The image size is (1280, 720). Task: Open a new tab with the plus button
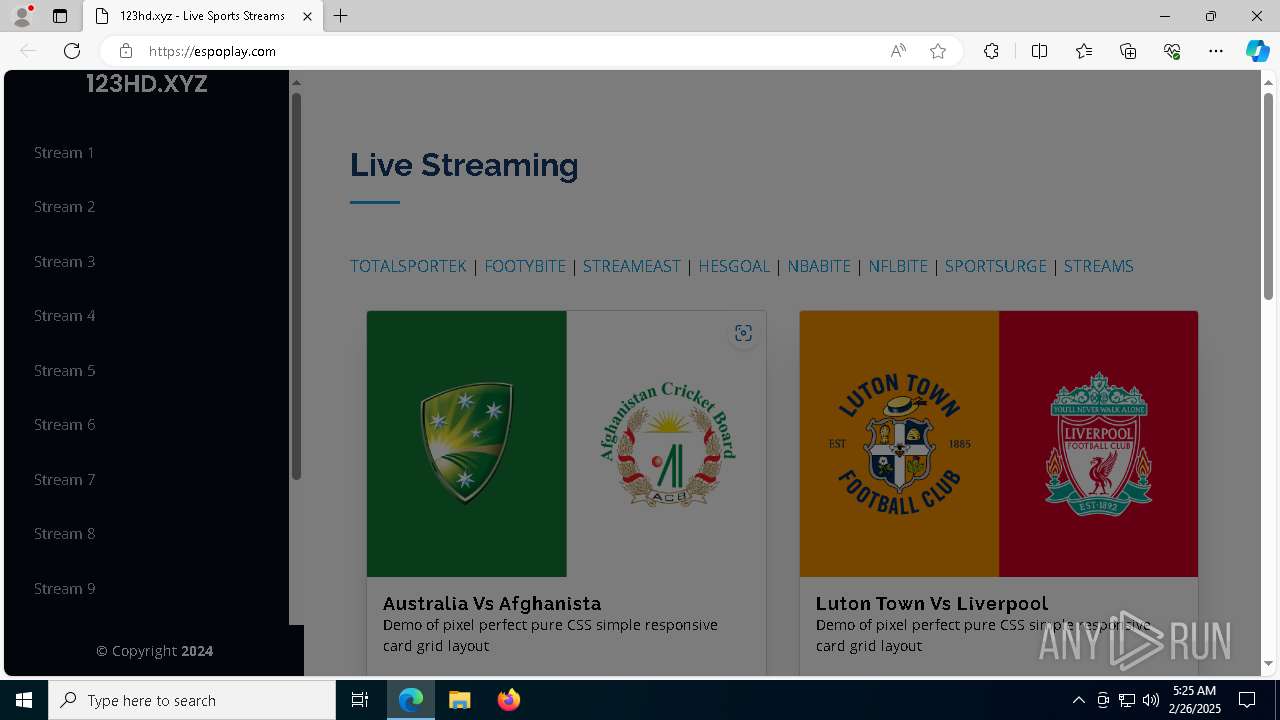tap(341, 16)
